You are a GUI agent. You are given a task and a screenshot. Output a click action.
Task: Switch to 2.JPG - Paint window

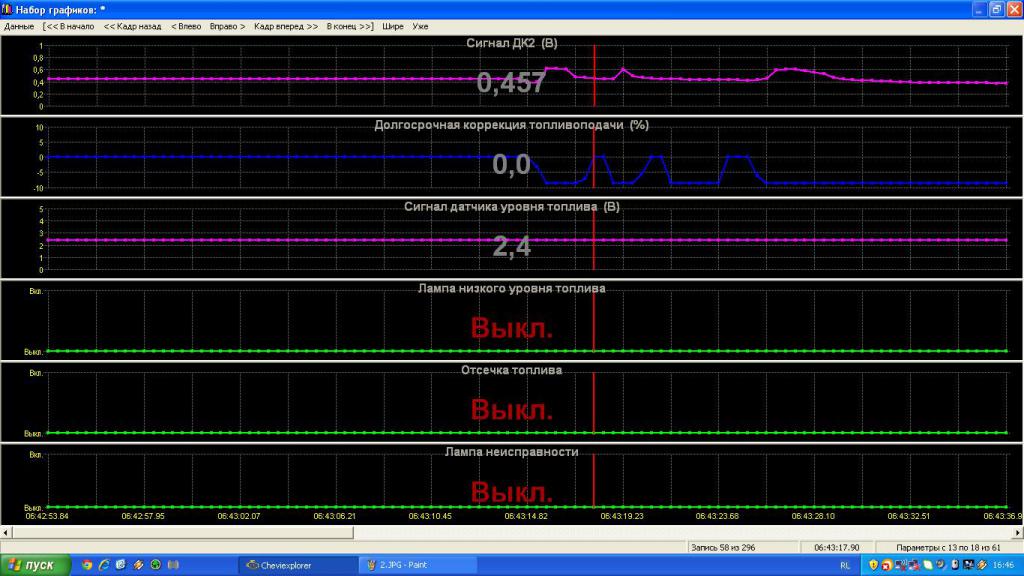[x=412, y=565]
